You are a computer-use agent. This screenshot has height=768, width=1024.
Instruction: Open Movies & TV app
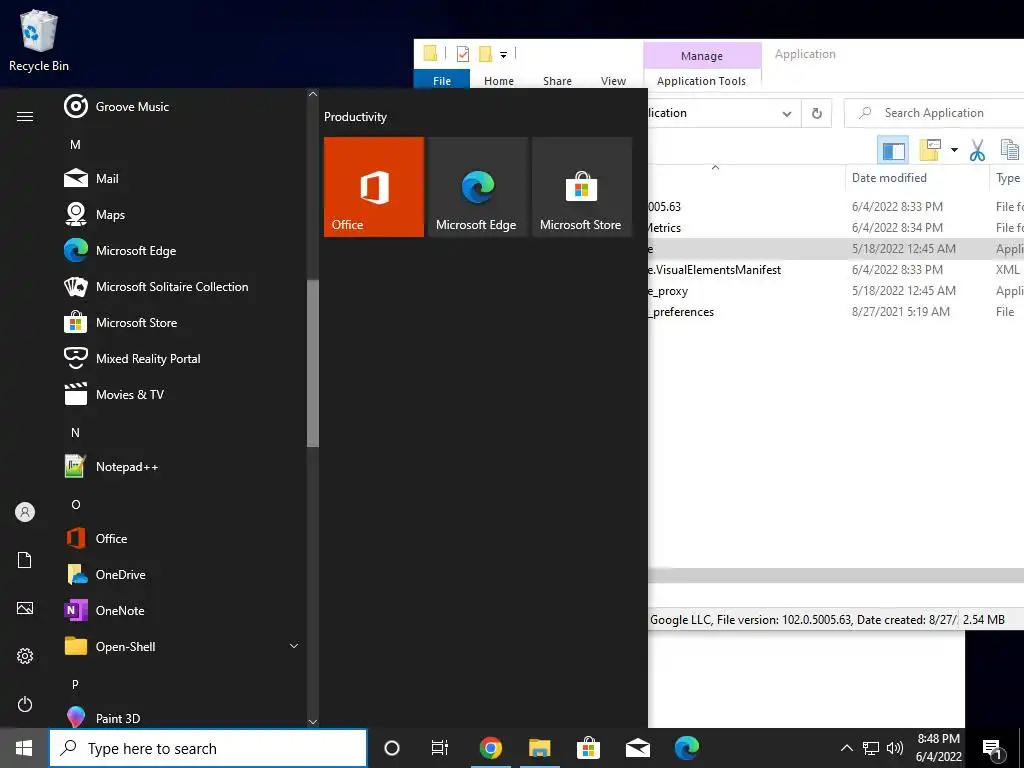[x=183, y=394]
